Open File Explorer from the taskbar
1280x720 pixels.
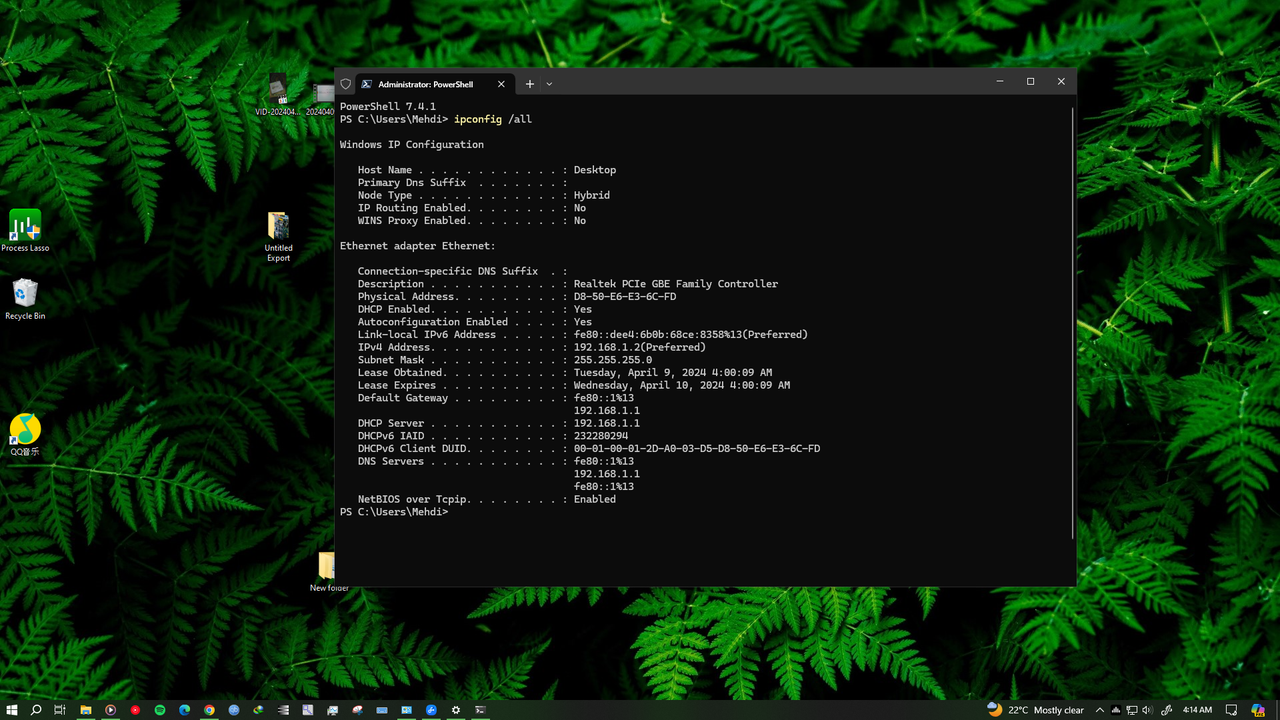tap(86, 710)
